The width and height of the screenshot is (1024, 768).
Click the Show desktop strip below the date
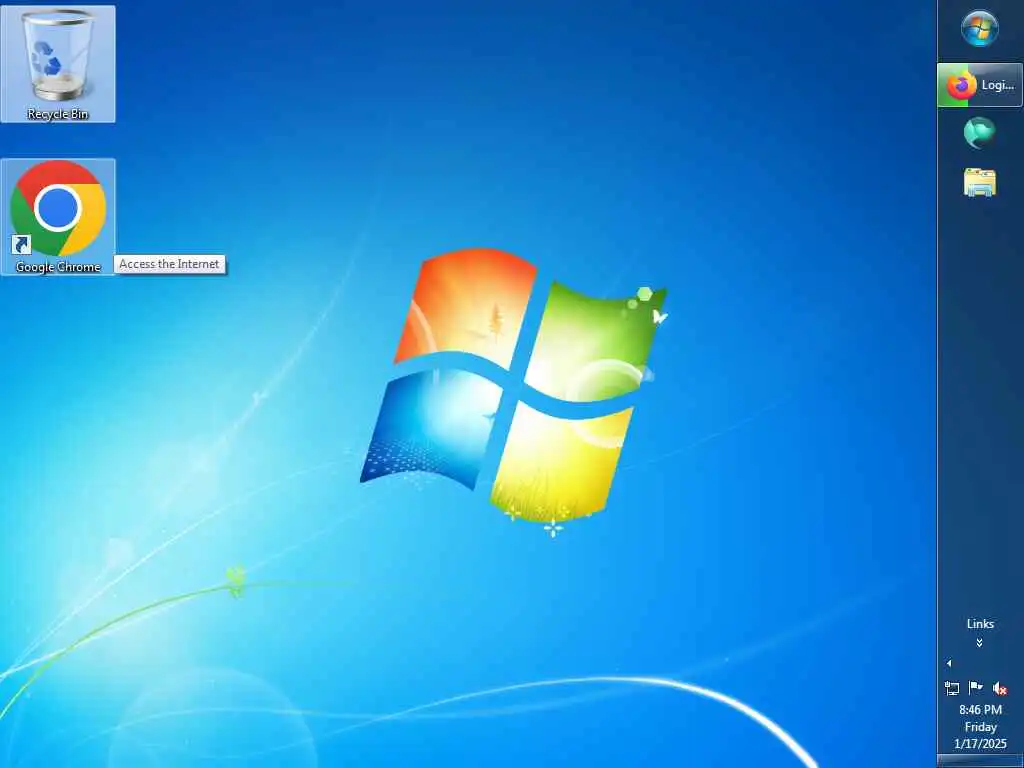980,761
